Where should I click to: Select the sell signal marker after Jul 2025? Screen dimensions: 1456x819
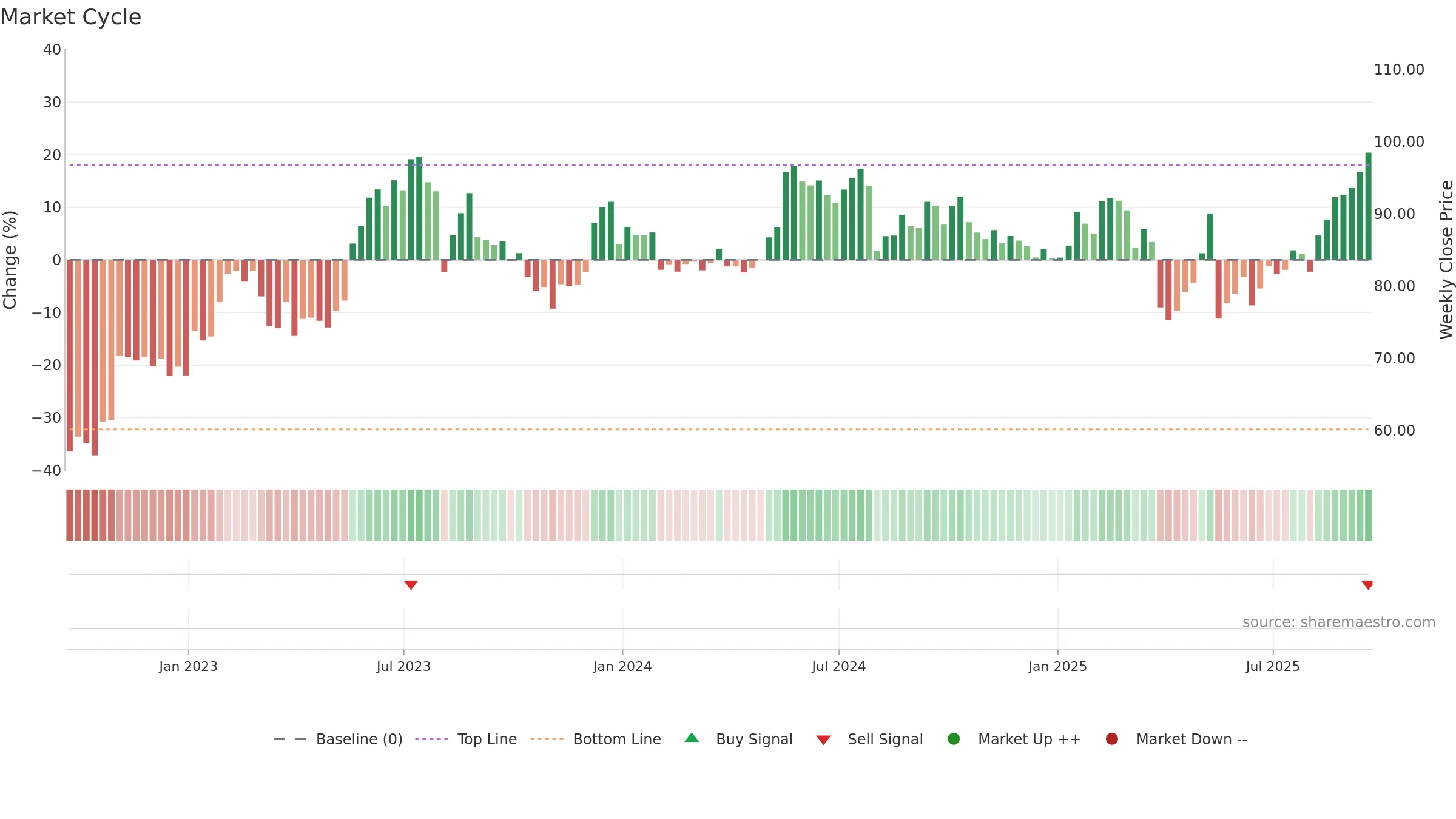click(x=1367, y=585)
